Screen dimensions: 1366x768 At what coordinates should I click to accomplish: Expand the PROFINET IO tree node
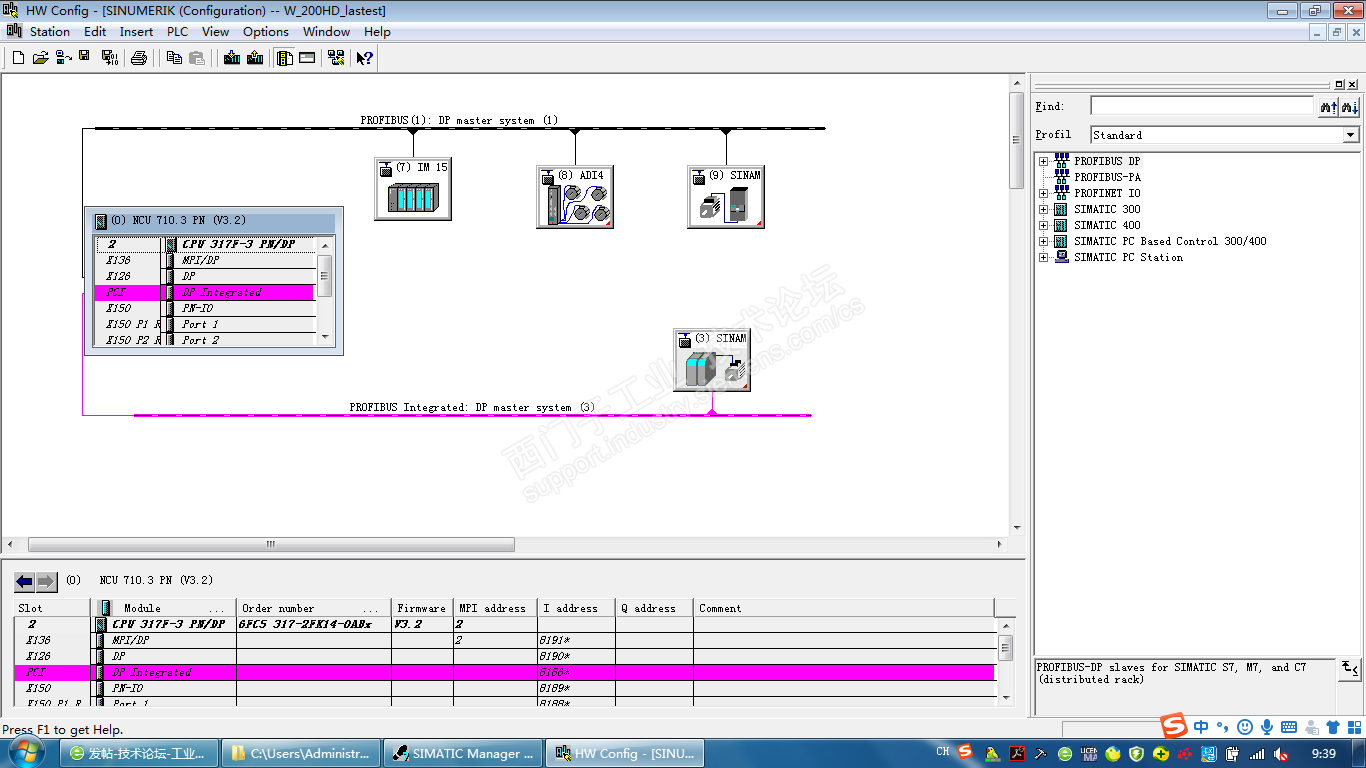[1043, 193]
